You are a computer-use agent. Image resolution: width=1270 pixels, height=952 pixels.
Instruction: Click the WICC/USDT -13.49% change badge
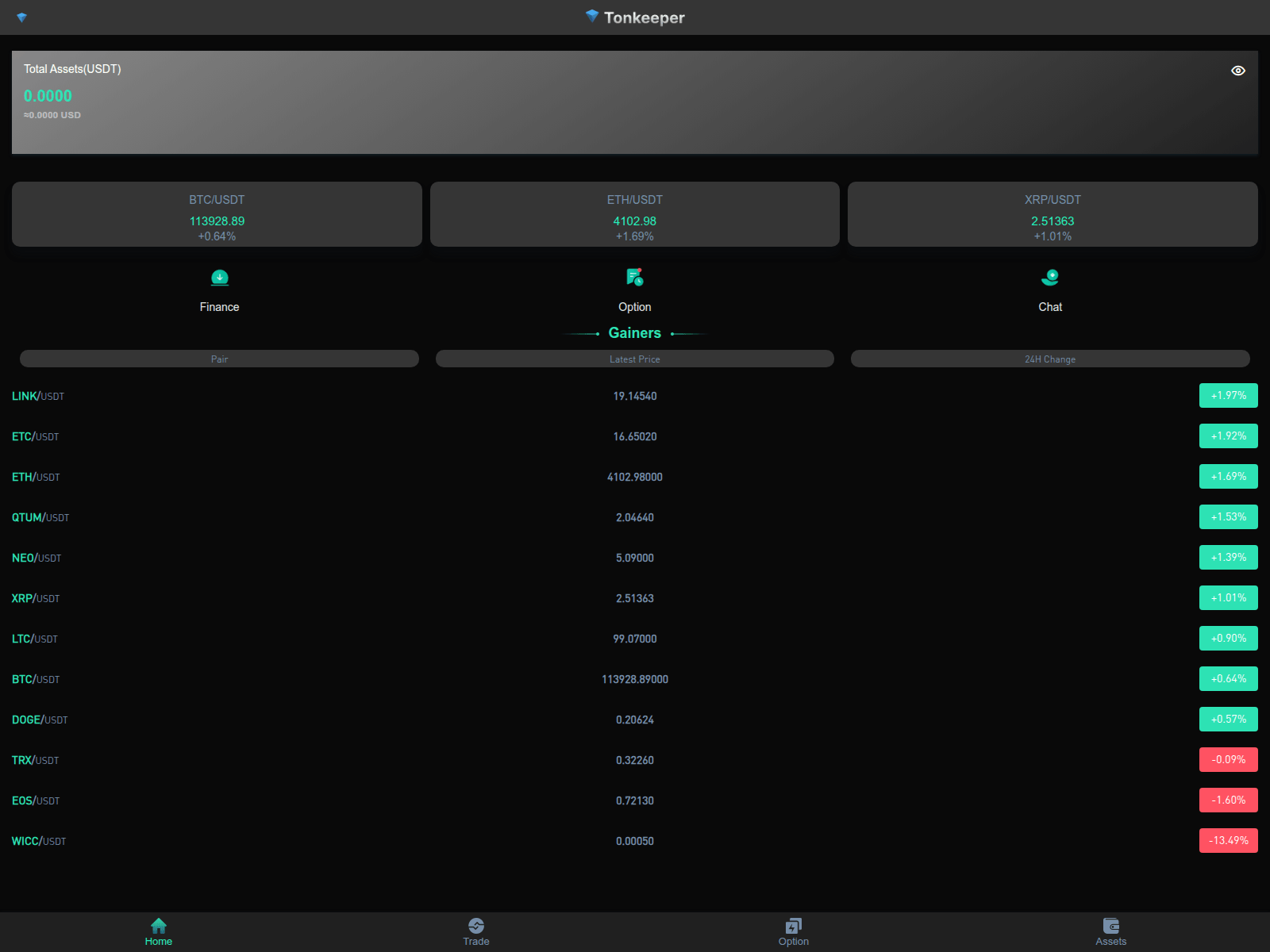[x=1228, y=840]
